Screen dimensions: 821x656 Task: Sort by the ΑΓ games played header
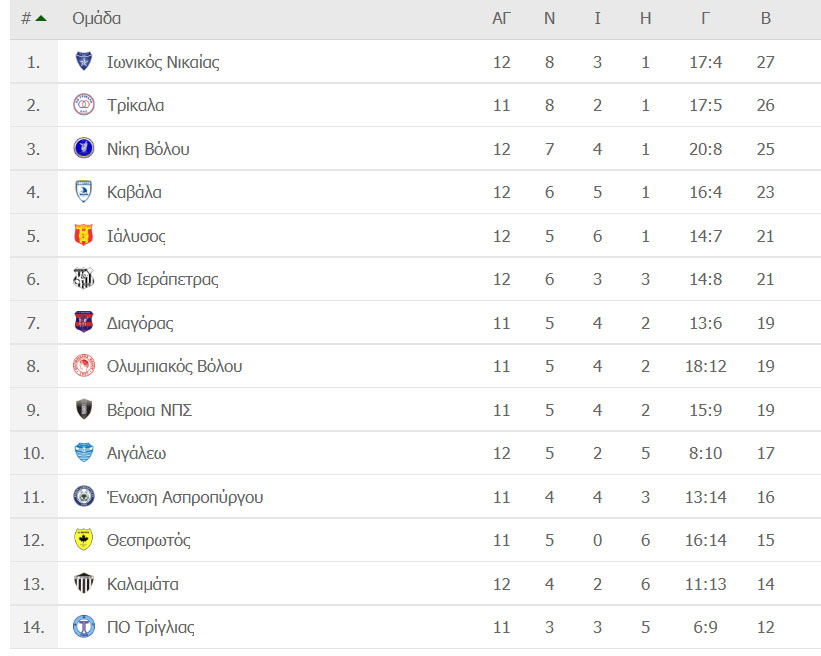click(501, 18)
